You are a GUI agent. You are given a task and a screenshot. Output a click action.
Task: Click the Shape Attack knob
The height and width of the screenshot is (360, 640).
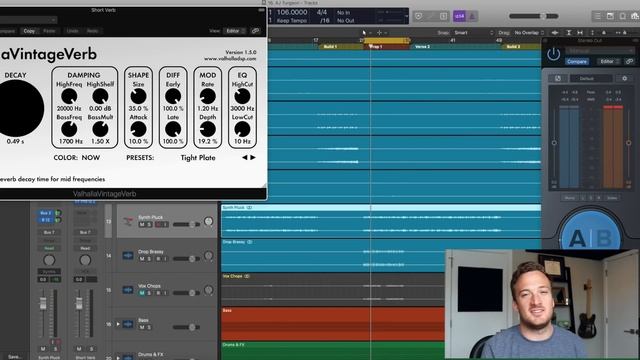(138, 129)
